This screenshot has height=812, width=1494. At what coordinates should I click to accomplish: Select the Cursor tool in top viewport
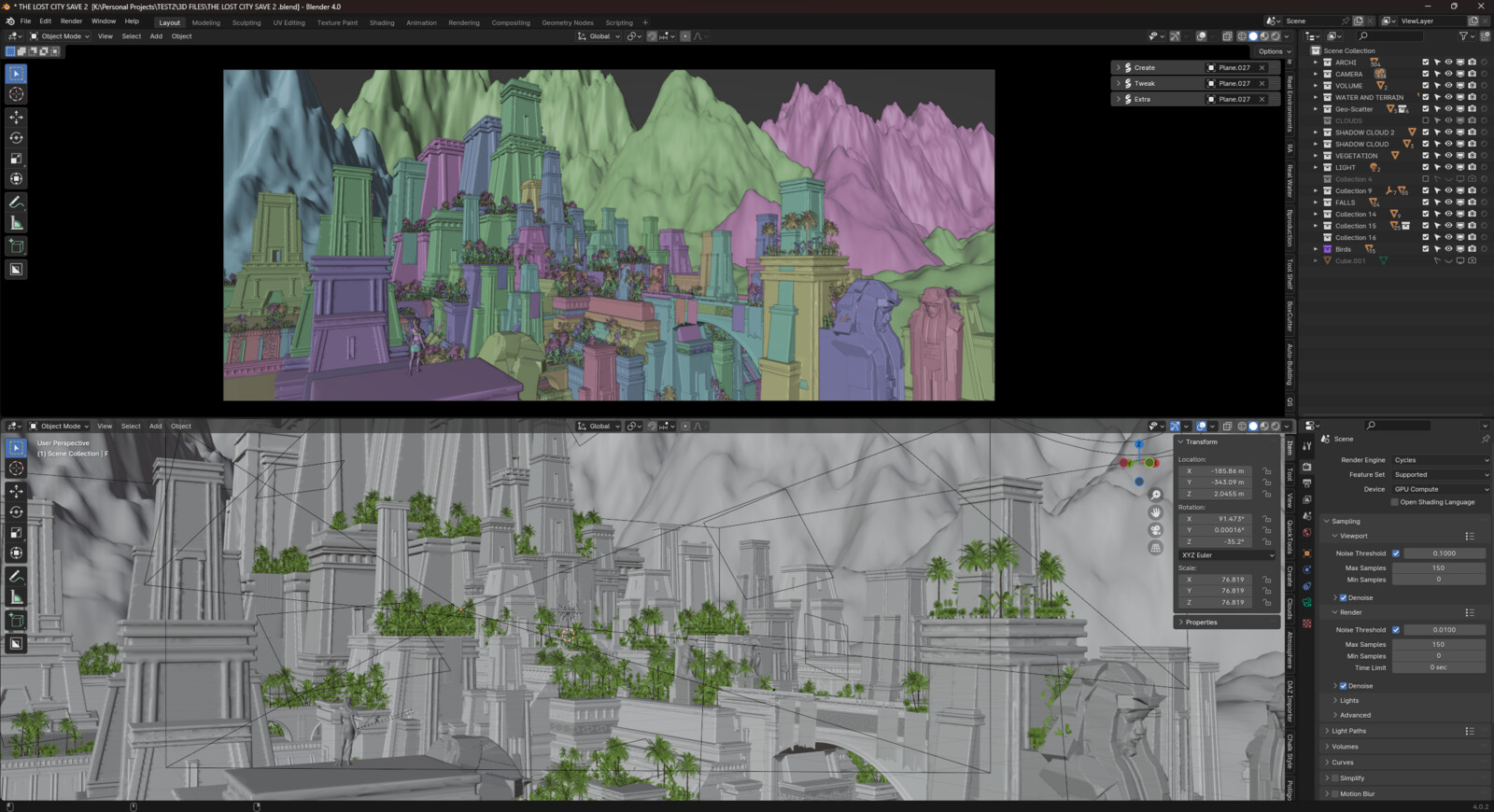pos(16,94)
